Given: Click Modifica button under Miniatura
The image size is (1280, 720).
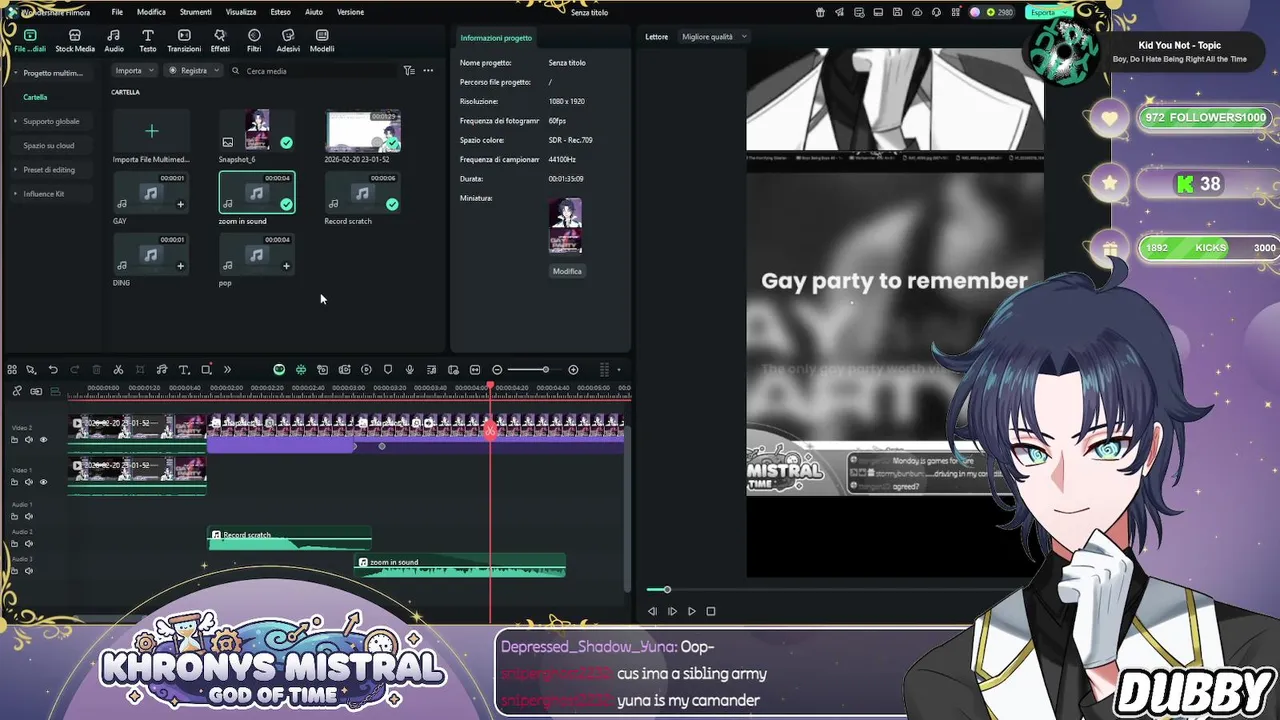Looking at the screenshot, I should 567,271.
